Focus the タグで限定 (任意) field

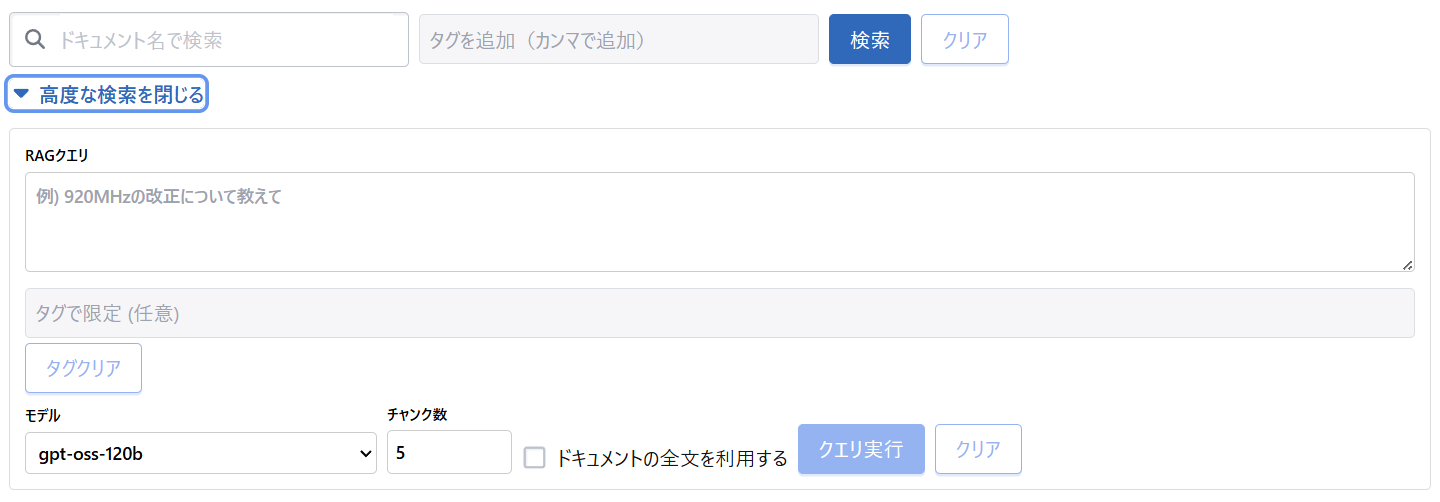click(x=720, y=313)
